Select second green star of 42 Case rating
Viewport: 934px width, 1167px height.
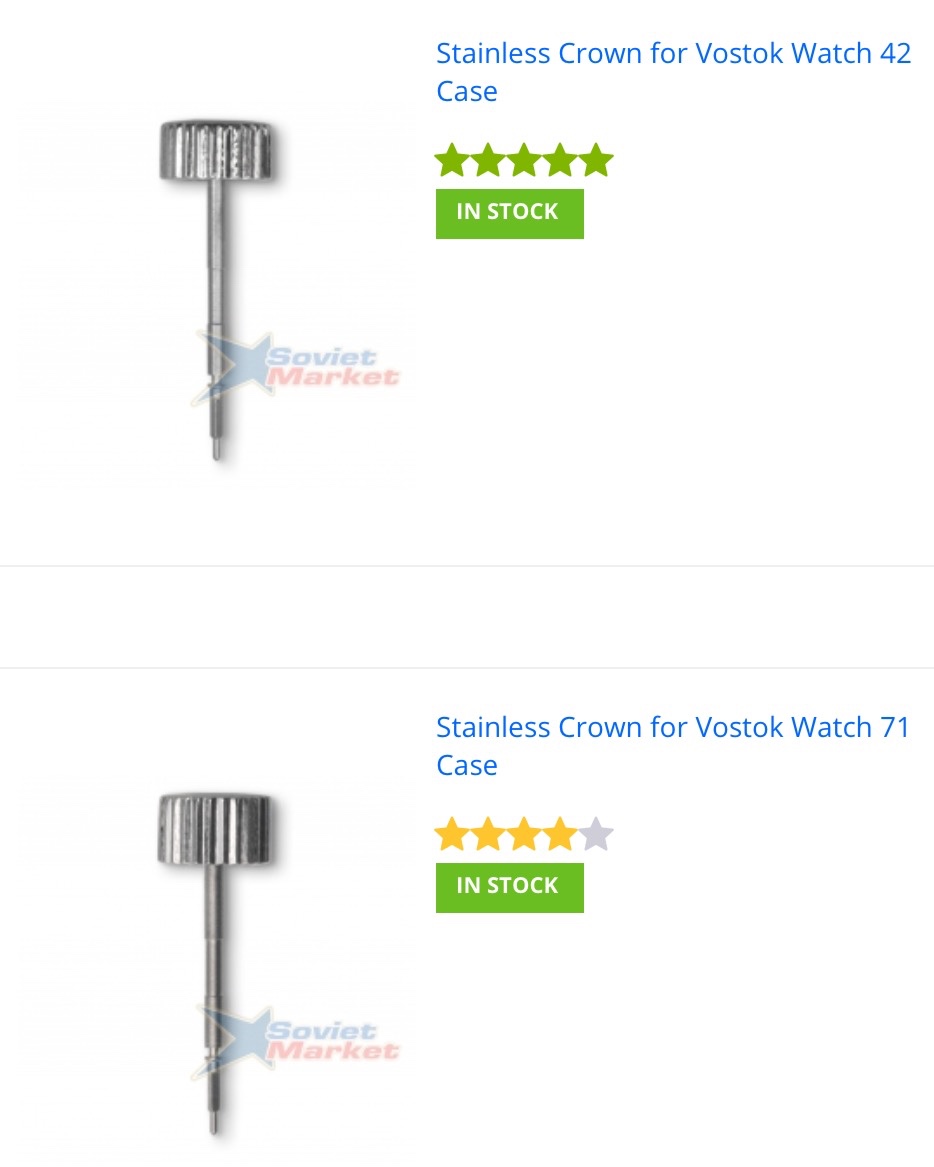488,160
